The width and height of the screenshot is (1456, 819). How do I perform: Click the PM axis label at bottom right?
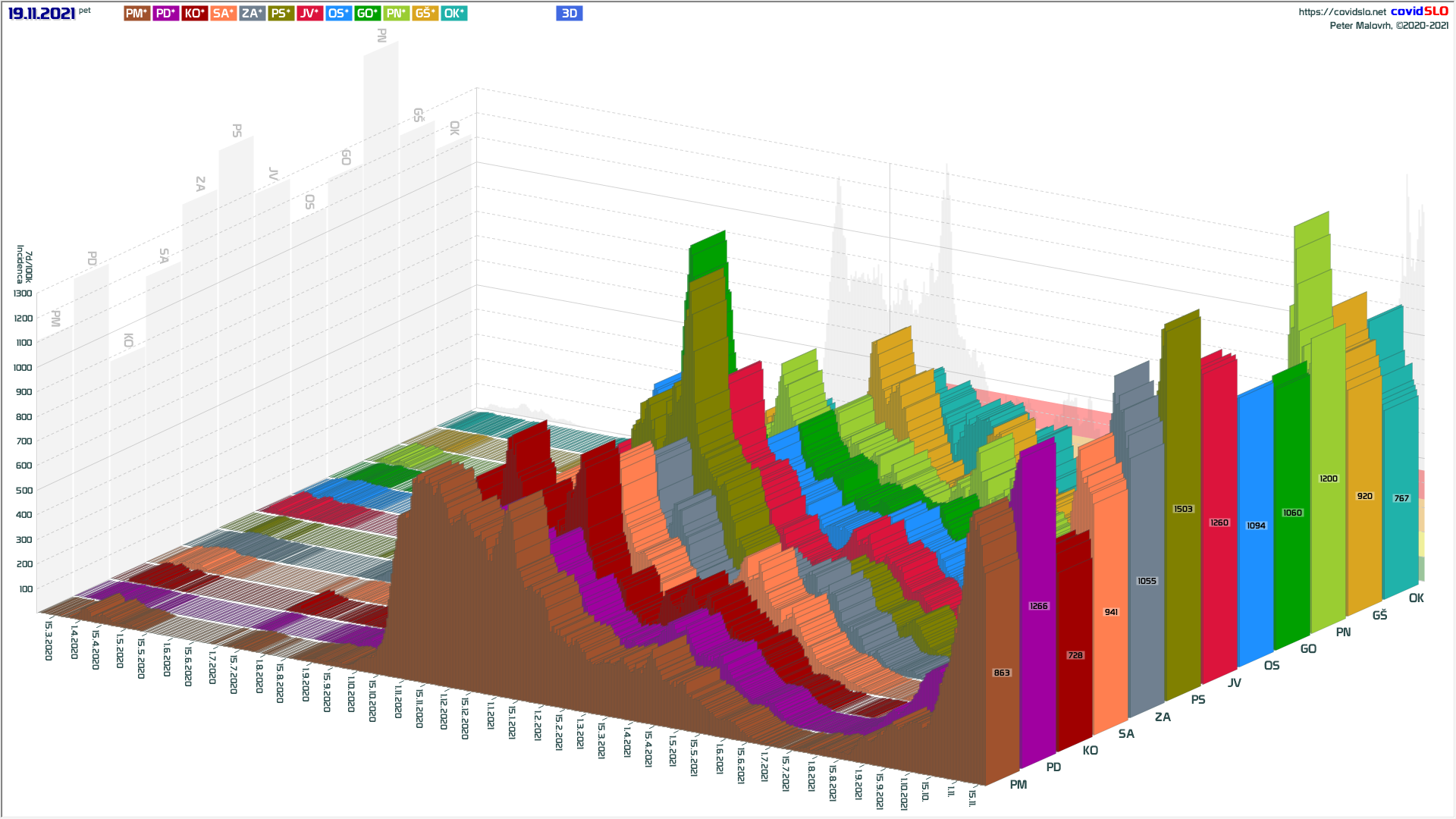1018,785
